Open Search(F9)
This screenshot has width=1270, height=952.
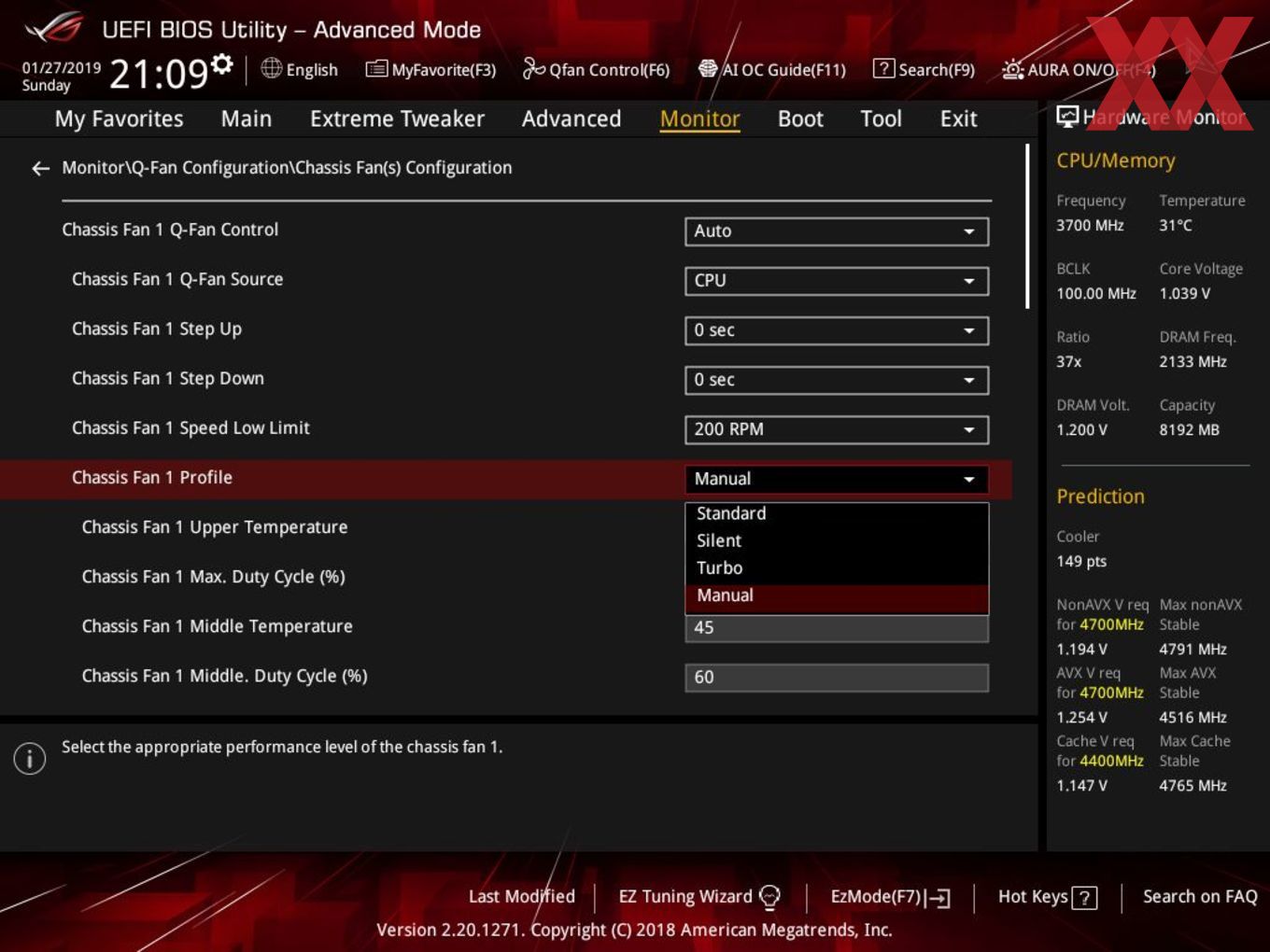924,69
